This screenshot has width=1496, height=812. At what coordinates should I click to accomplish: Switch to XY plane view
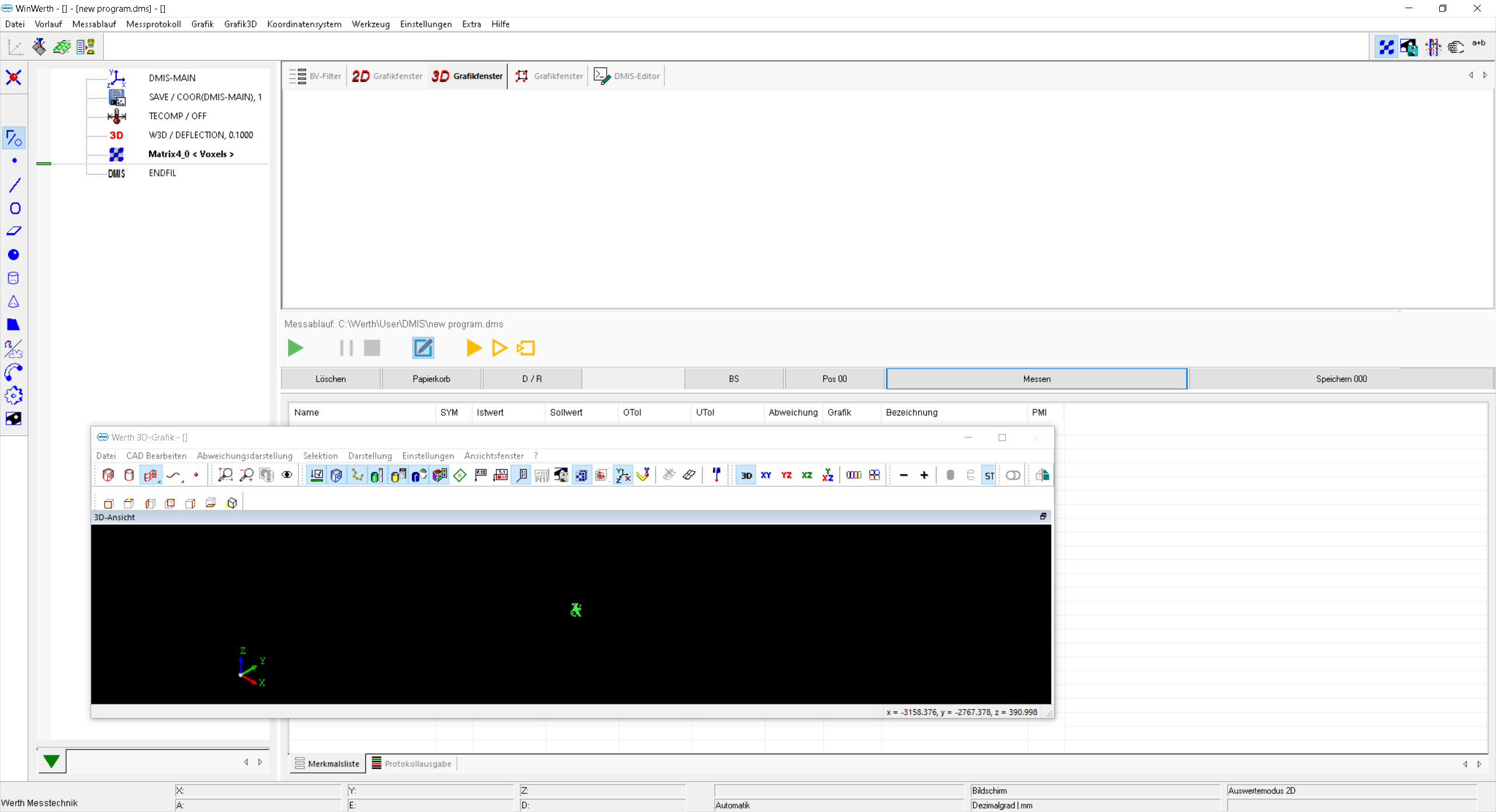(x=766, y=476)
